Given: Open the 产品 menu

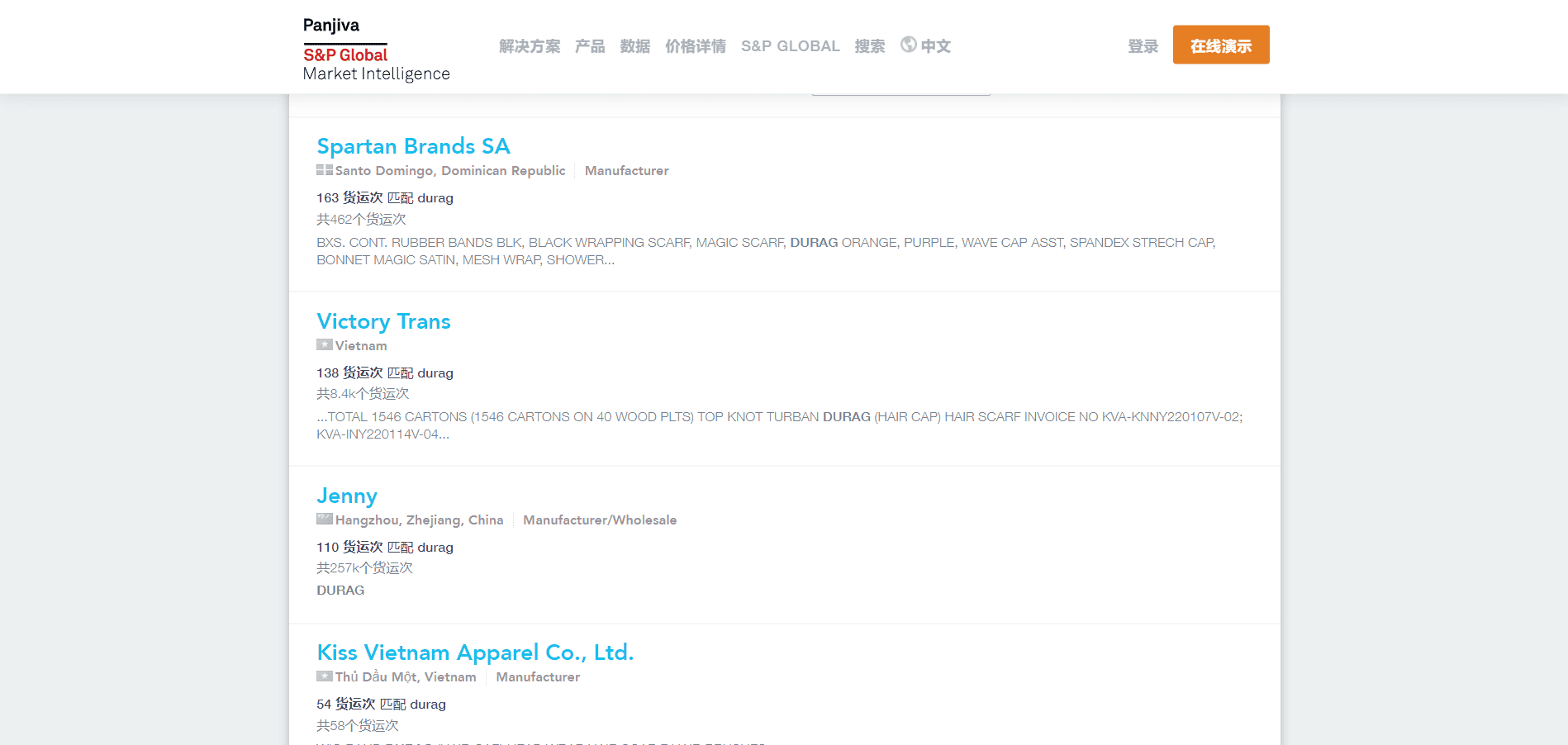Looking at the screenshot, I should [x=590, y=46].
